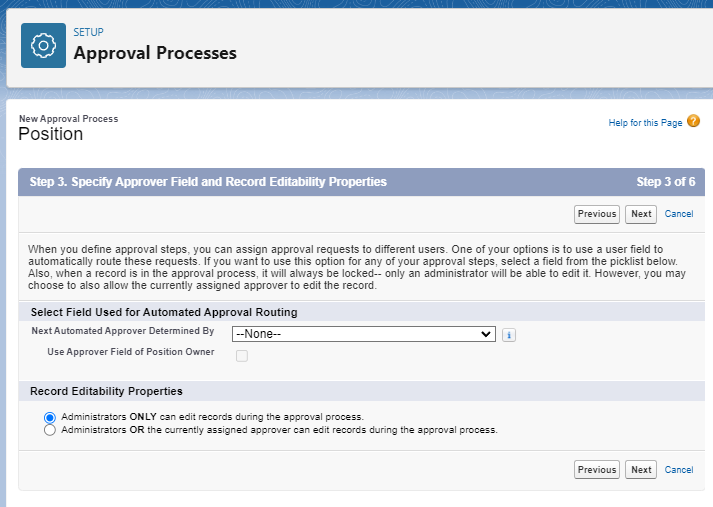
Task: Click the bottom Next button
Action: coord(641,470)
